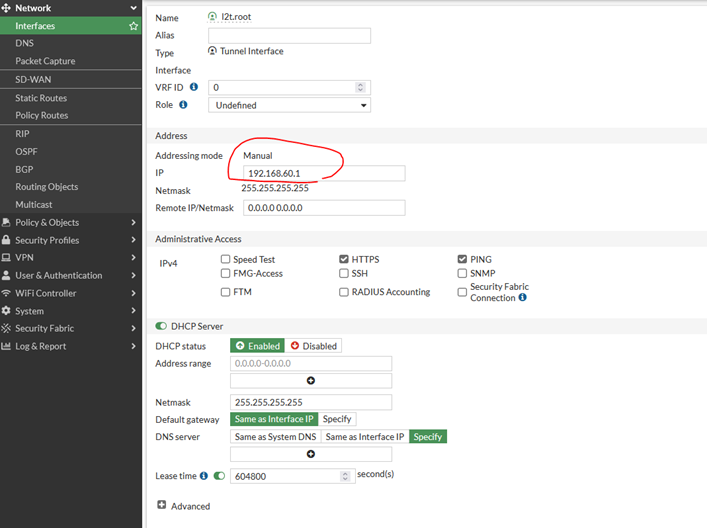Expand the VPN menu chevron
Viewport: 707px width, 528px height.
pos(133,257)
